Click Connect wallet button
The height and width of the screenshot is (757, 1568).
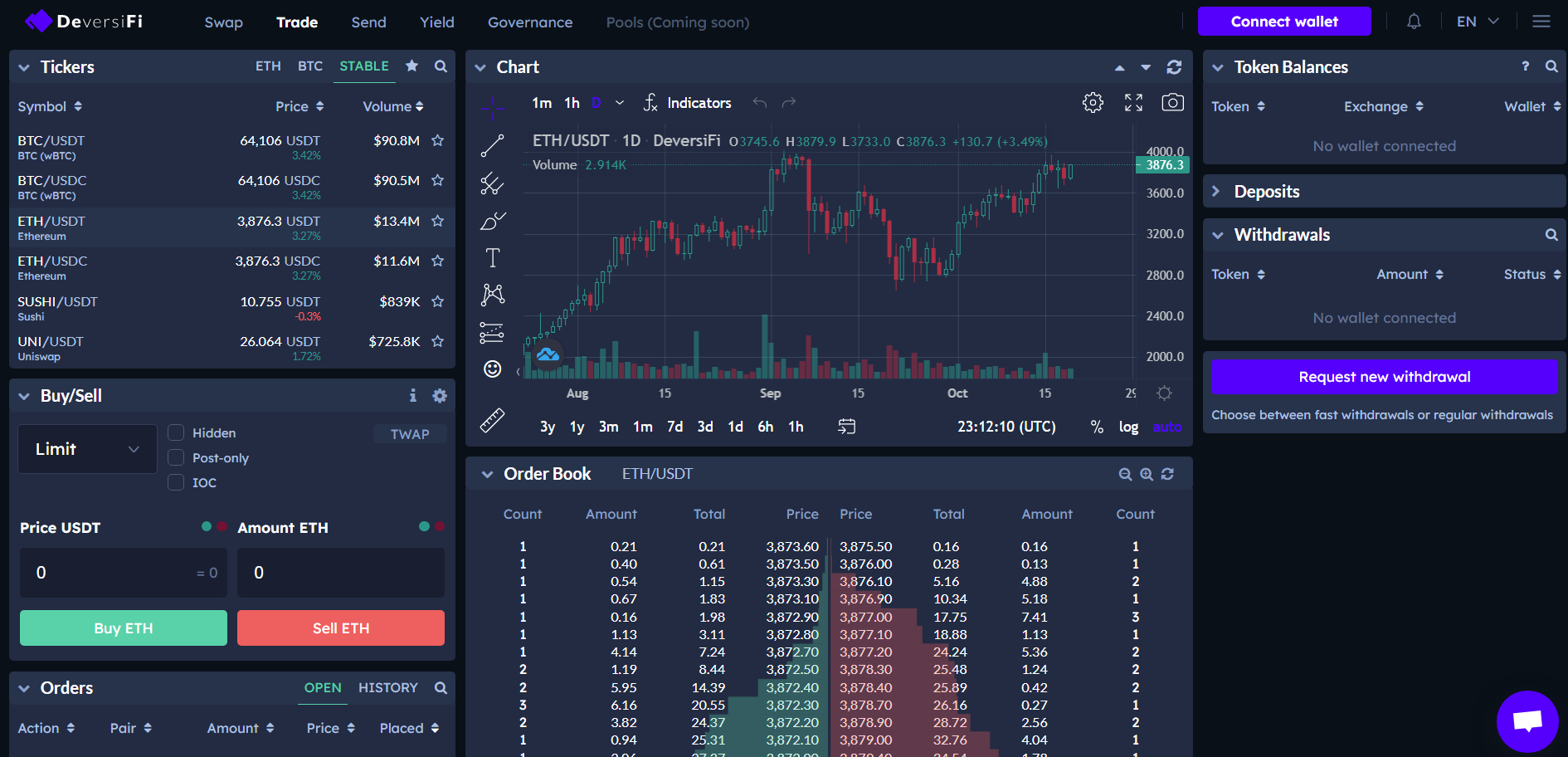point(1284,22)
